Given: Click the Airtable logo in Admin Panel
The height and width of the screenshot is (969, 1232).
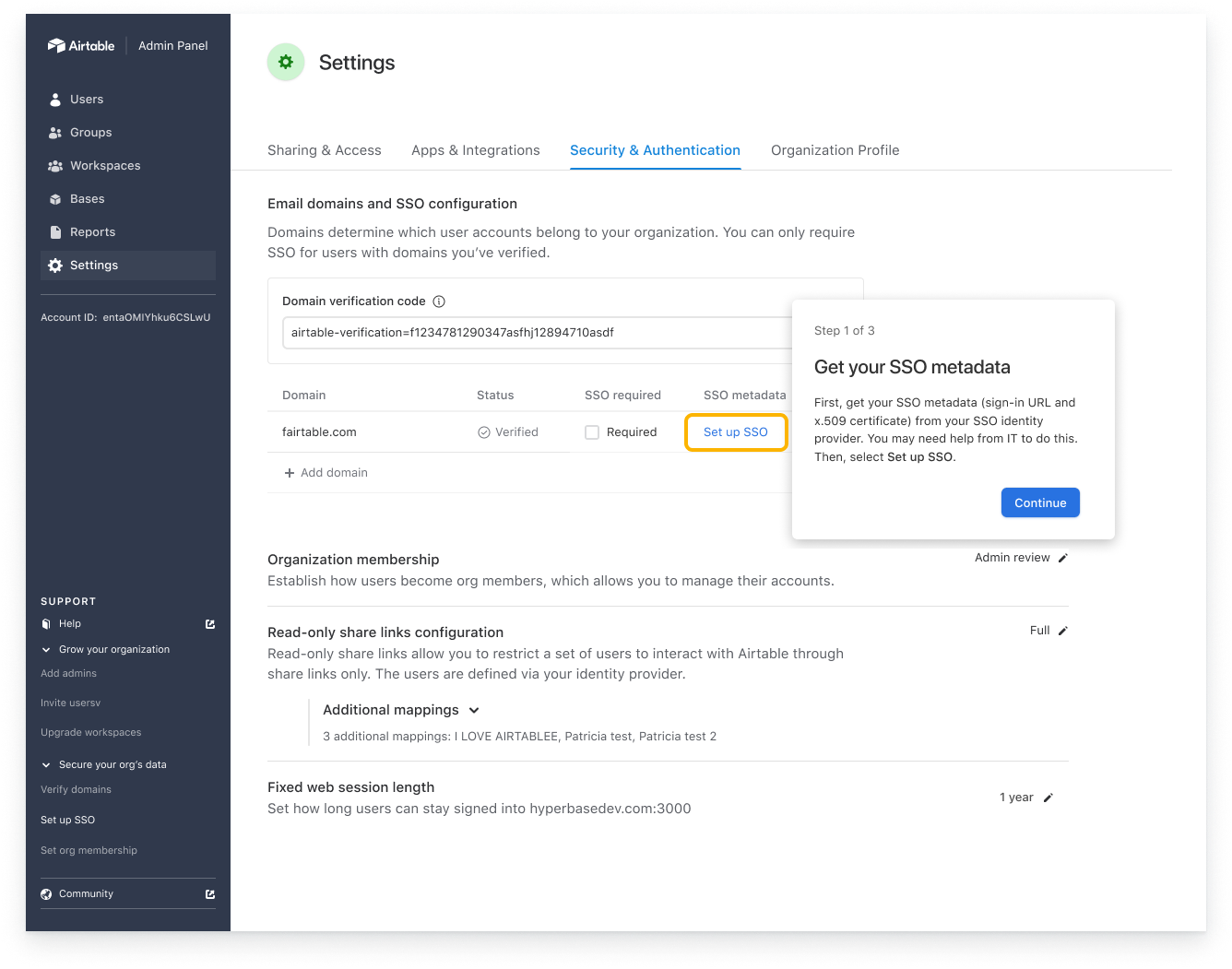Looking at the screenshot, I should (81, 44).
